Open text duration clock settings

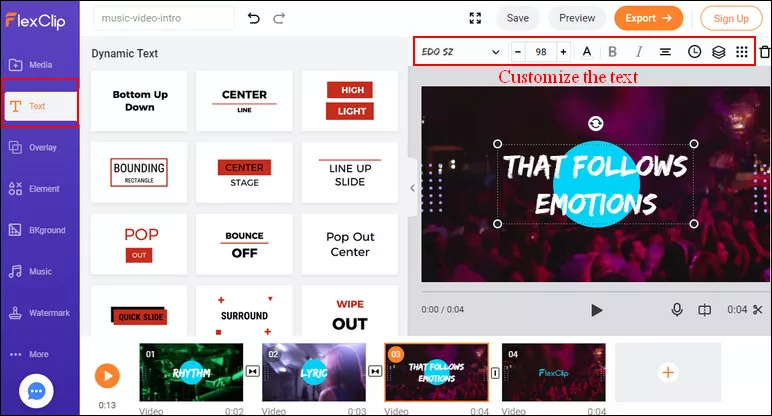[x=694, y=52]
